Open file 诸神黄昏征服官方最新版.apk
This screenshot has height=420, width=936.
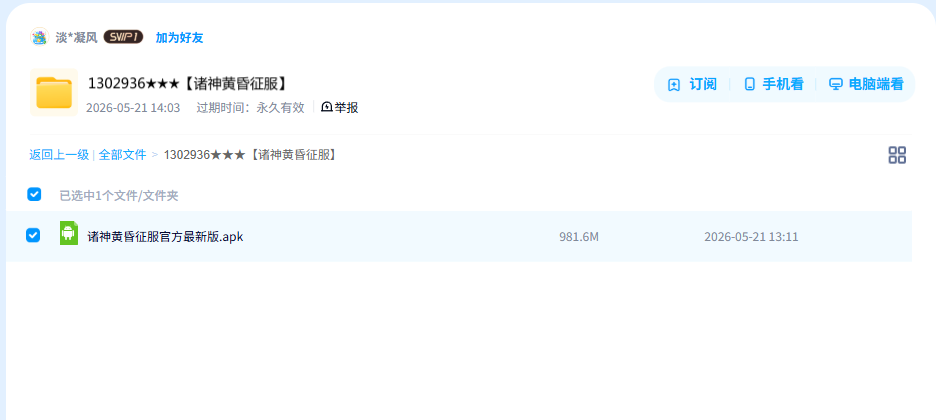pos(165,237)
